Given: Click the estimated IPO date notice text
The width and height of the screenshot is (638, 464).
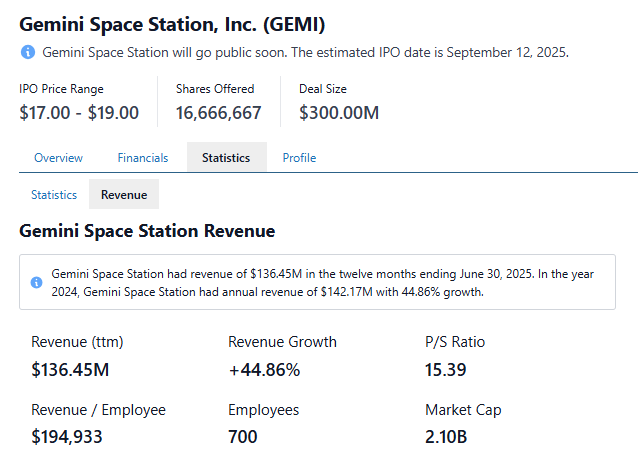Looking at the screenshot, I should click(306, 52).
